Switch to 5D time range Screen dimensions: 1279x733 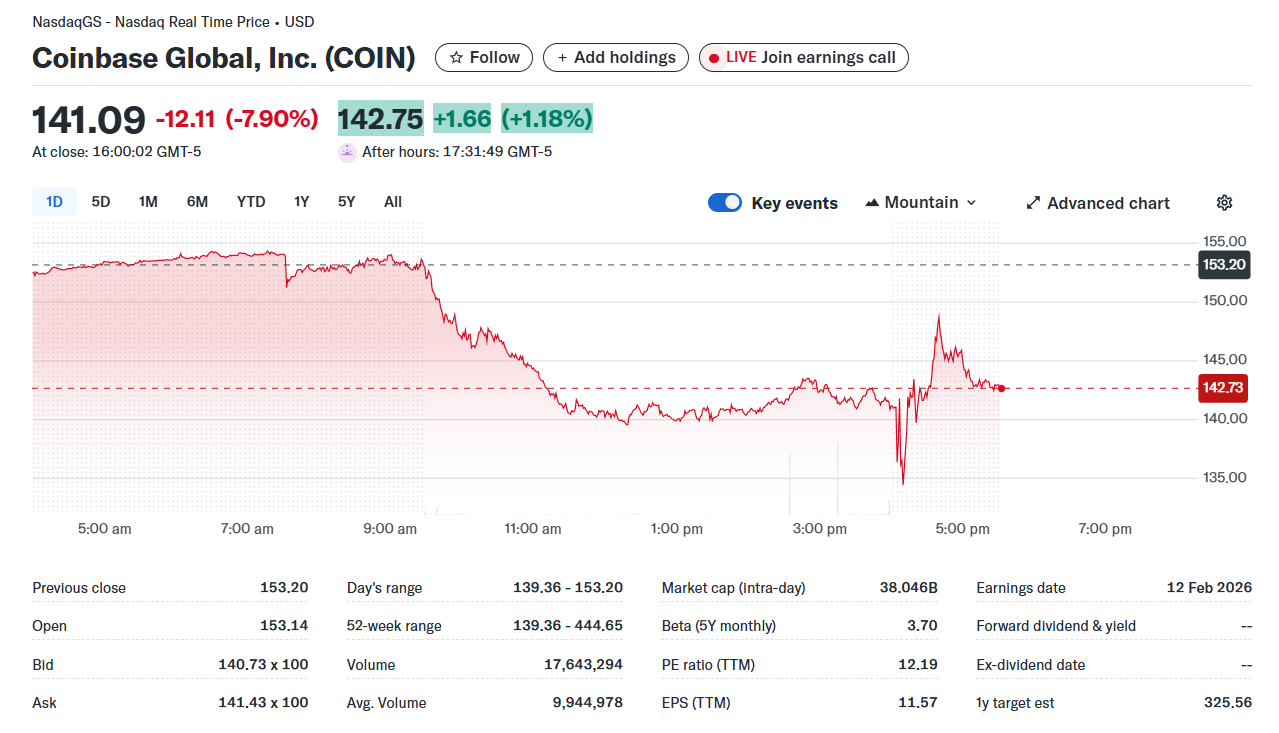click(x=101, y=202)
